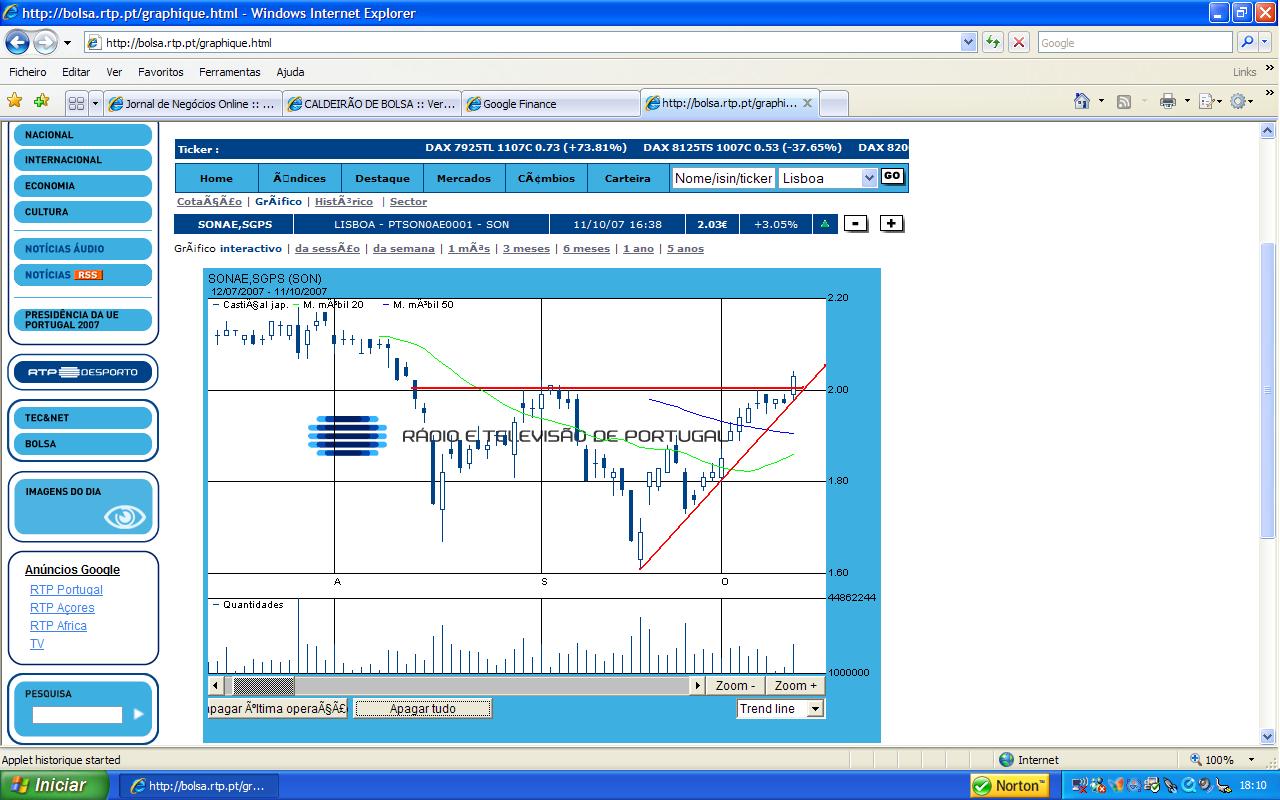Switch to the Google Finance tab
Viewport: 1280px width, 800px height.
551,103
